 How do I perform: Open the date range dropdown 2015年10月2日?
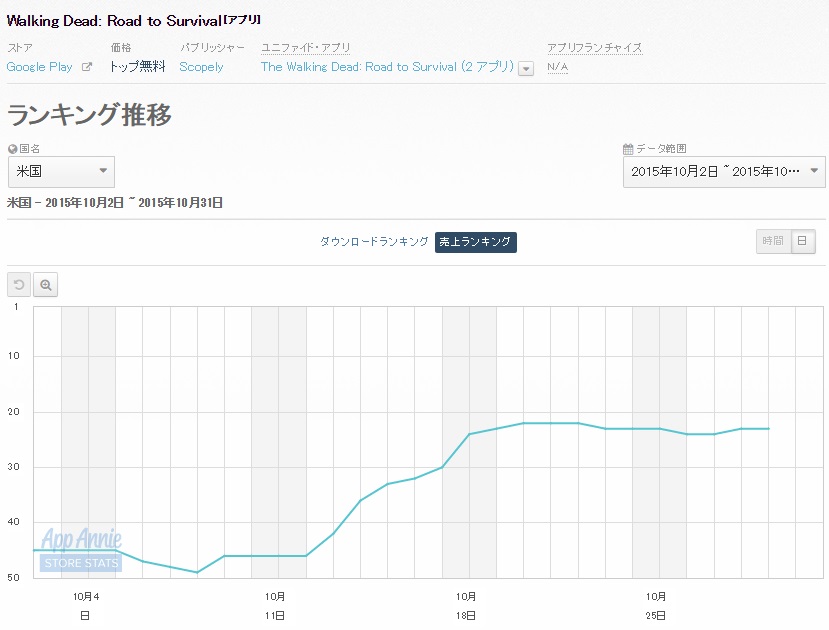724,171
